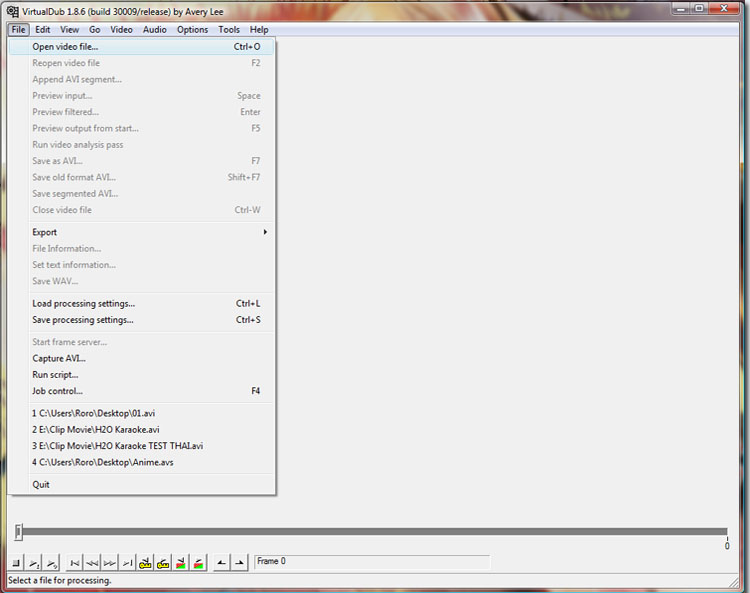Open the View menu
The height and width of the screenshot is (593, 750).
coord(69,30)
